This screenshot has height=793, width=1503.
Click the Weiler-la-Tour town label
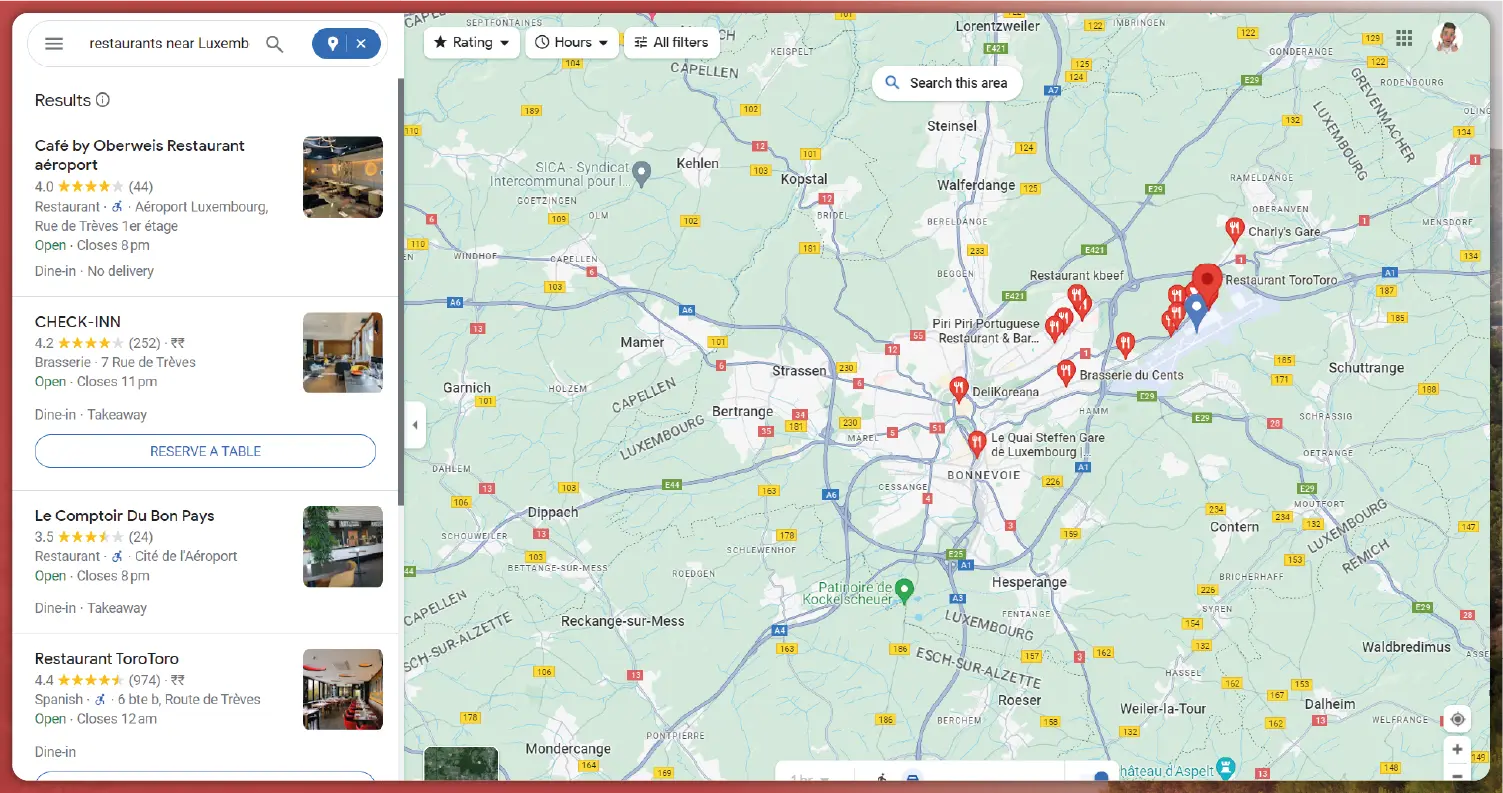1163,709
